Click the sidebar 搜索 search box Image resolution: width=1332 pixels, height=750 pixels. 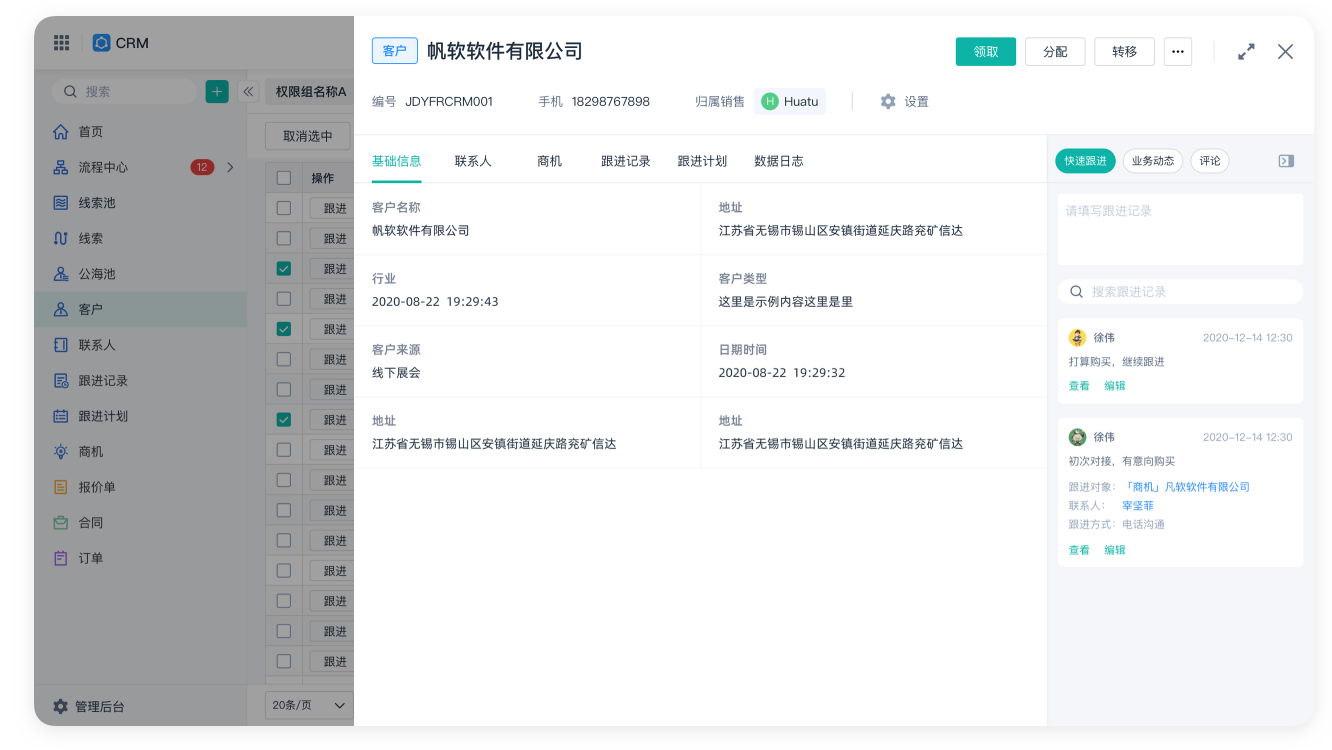pos(124,91)
